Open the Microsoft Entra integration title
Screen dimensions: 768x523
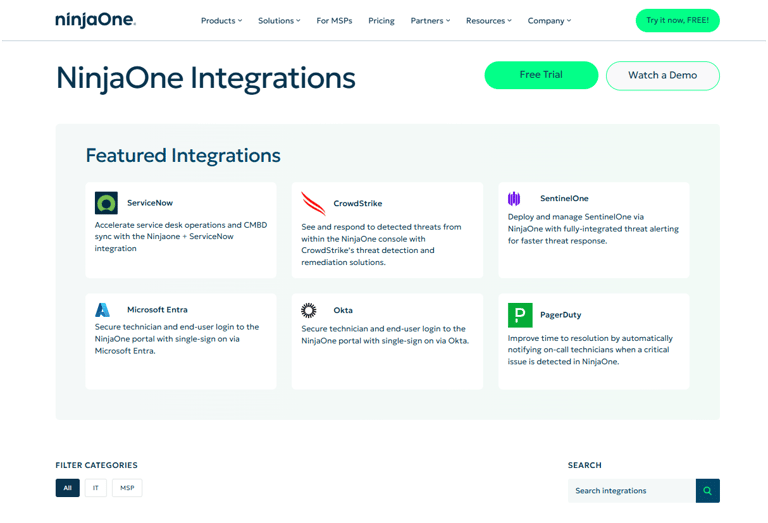(157, 309)
